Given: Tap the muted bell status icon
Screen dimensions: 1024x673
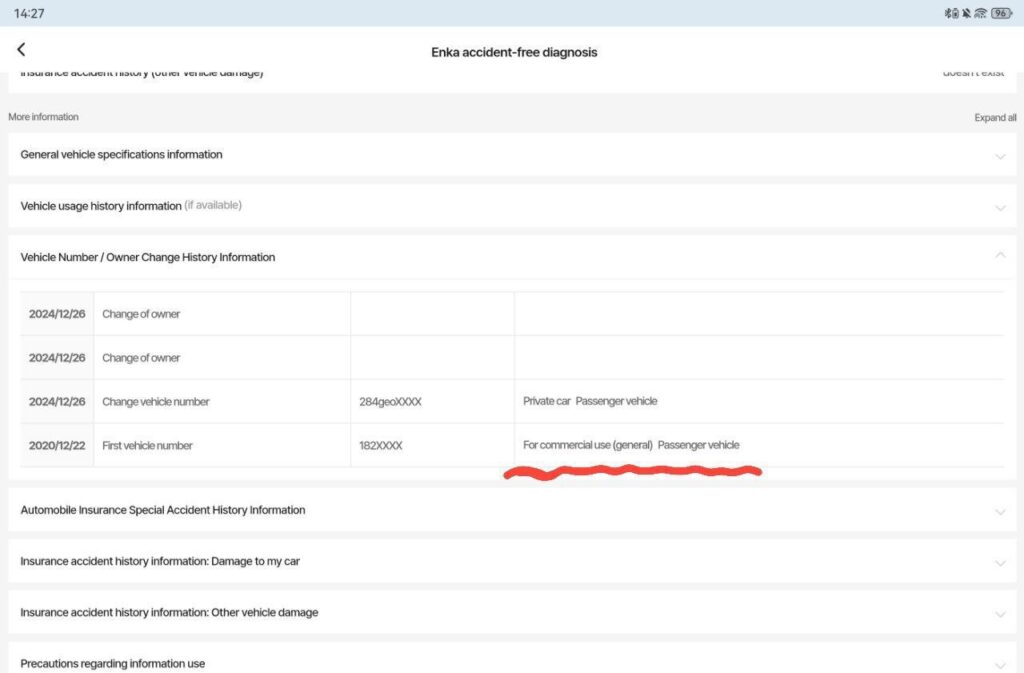Looking at the screenshot, I should point(966,13).
